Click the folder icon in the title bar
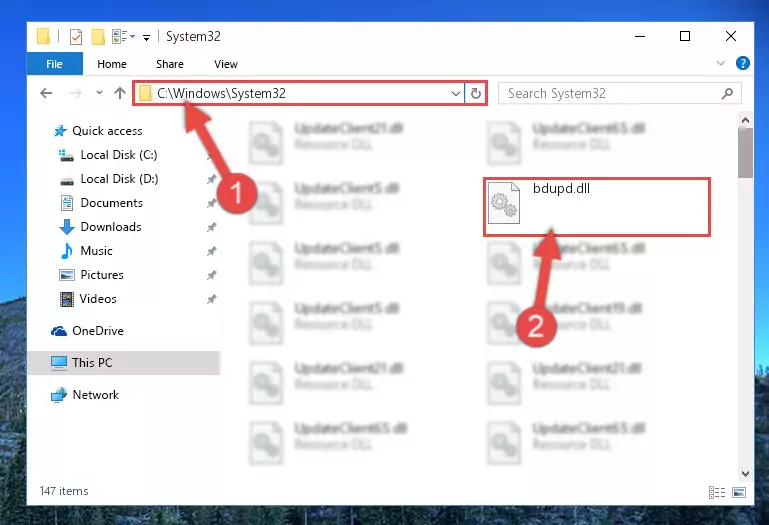This screenshot has width=769, height=525. pos(43,36)
